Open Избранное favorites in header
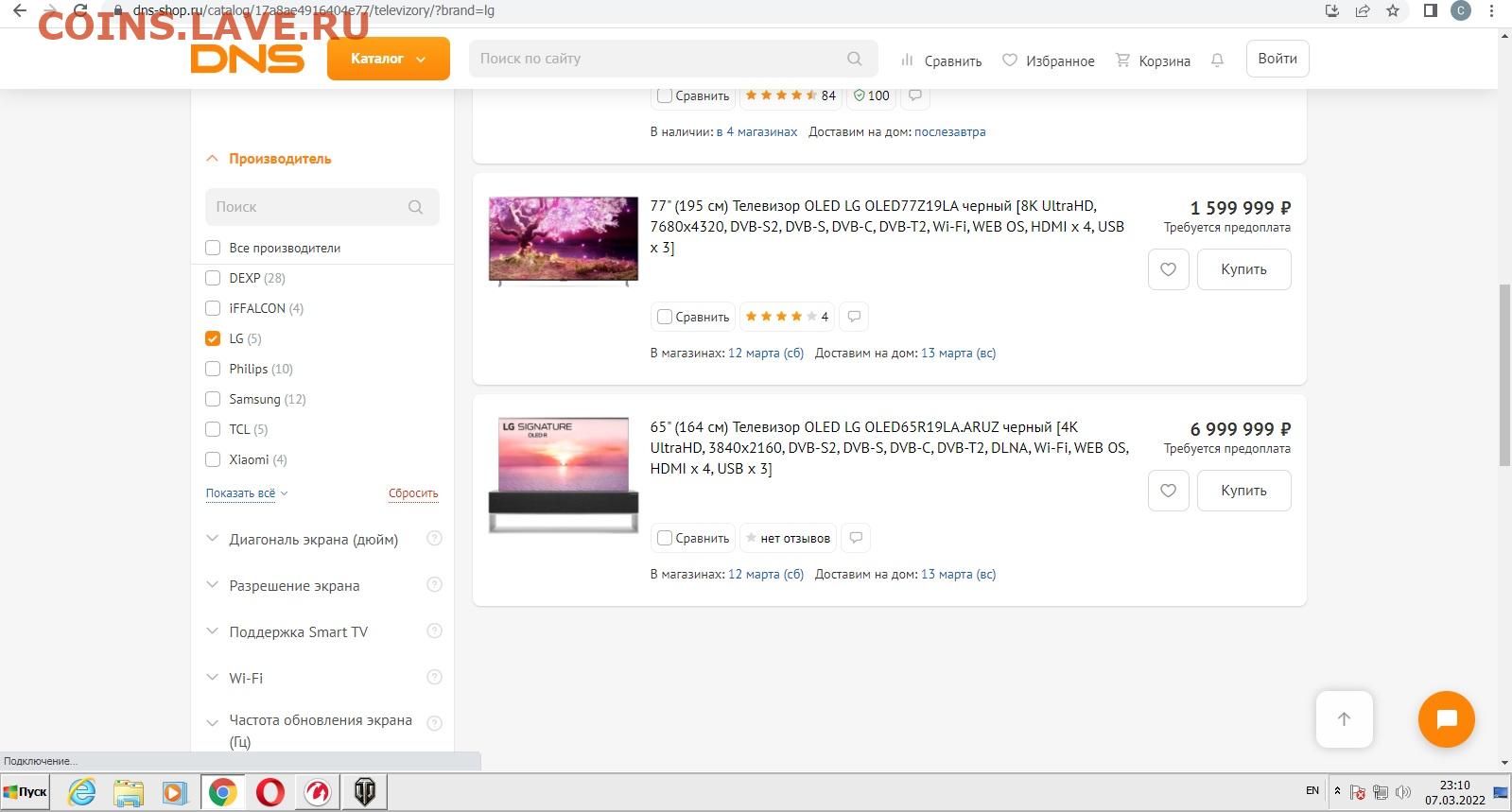The width and height of the screenshot is (1512, 812). 1049,60
